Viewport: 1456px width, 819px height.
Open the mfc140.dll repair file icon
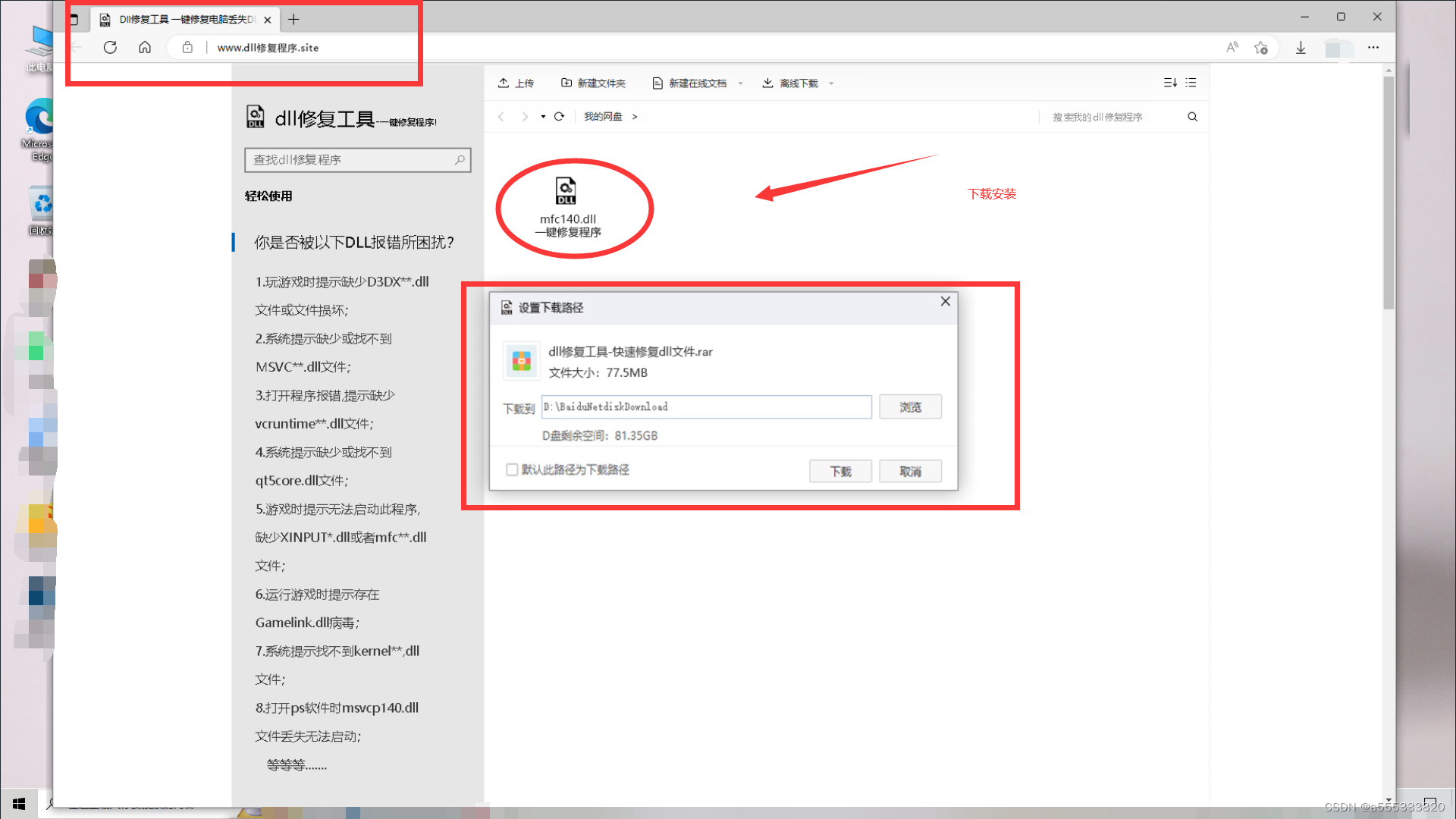(x=566, y=191)
